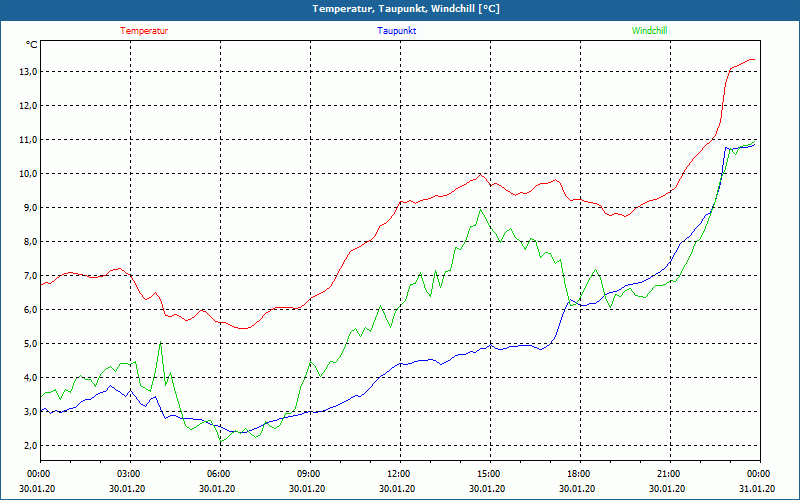This screenshot has height=500, width=800.
Task: Click the green Windchill legend label
Action: pyautogui.click(x=649, y=31)
